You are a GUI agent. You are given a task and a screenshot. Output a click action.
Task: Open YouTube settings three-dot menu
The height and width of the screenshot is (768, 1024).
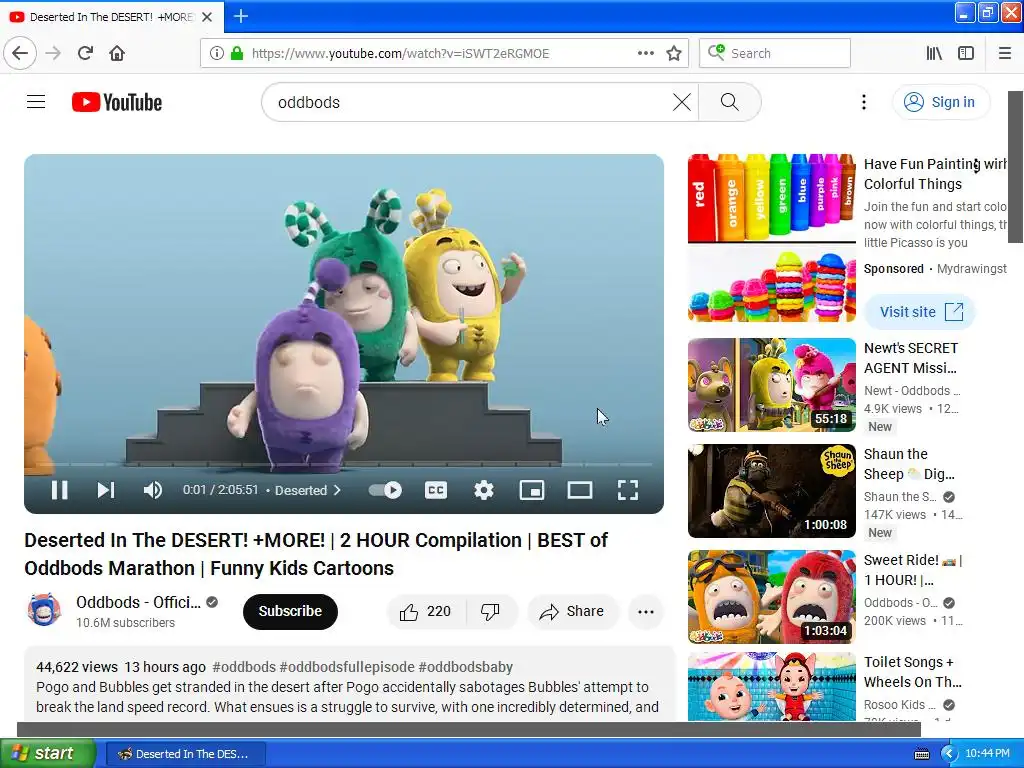[x=863, y=102]
